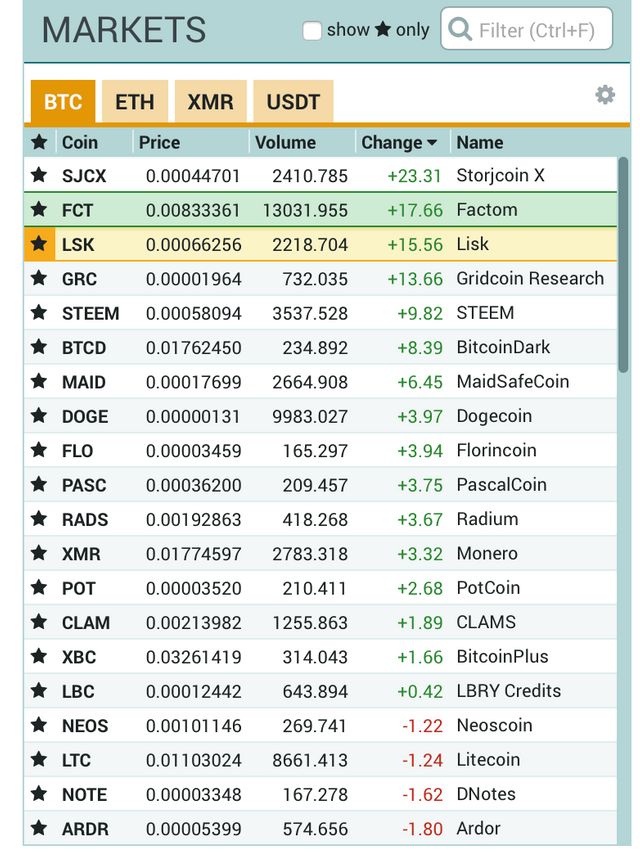Sort by the Change column dropdown arrow
This screenshot has width=640, height=856.
tap(431, 143)
